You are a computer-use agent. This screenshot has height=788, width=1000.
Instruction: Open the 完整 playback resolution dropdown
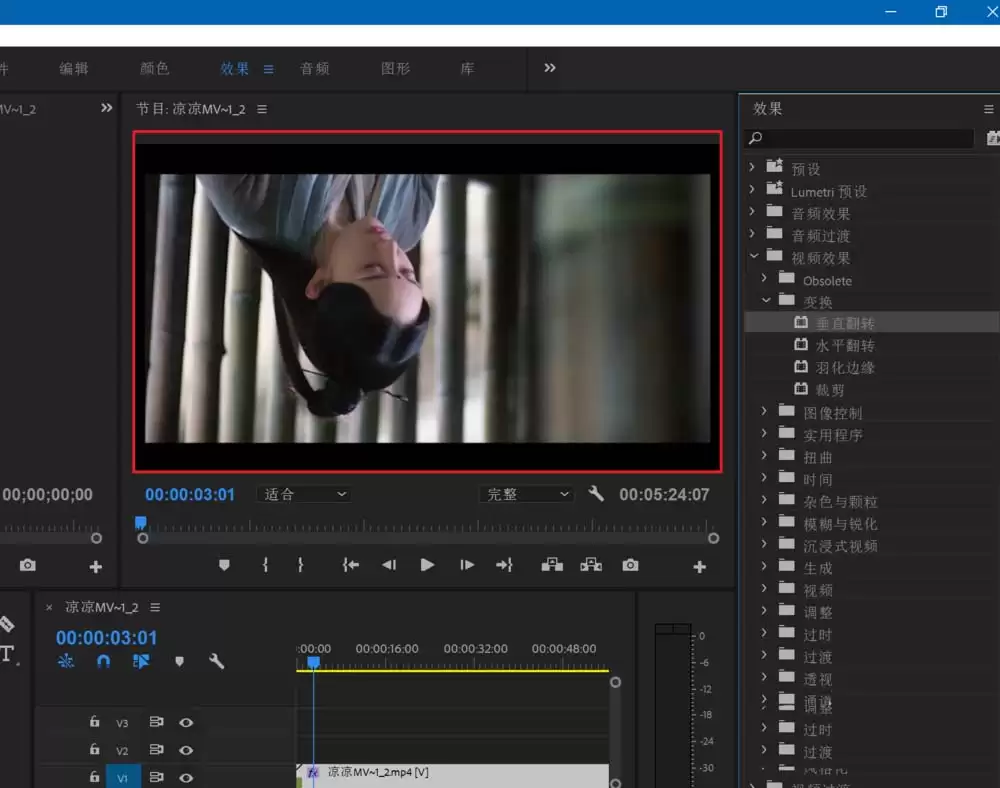[x=526, y=493]
